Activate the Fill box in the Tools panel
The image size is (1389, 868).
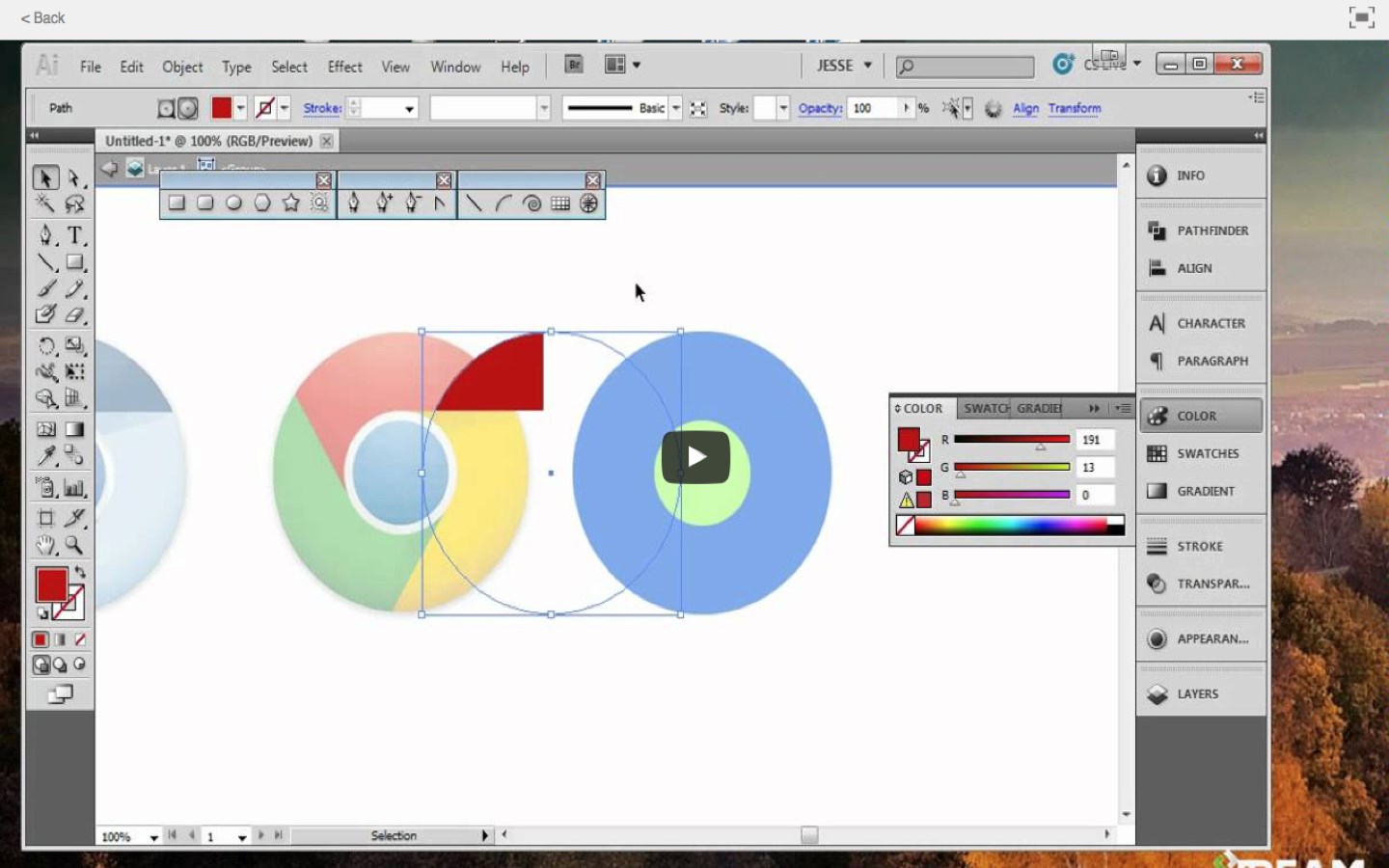51,584
